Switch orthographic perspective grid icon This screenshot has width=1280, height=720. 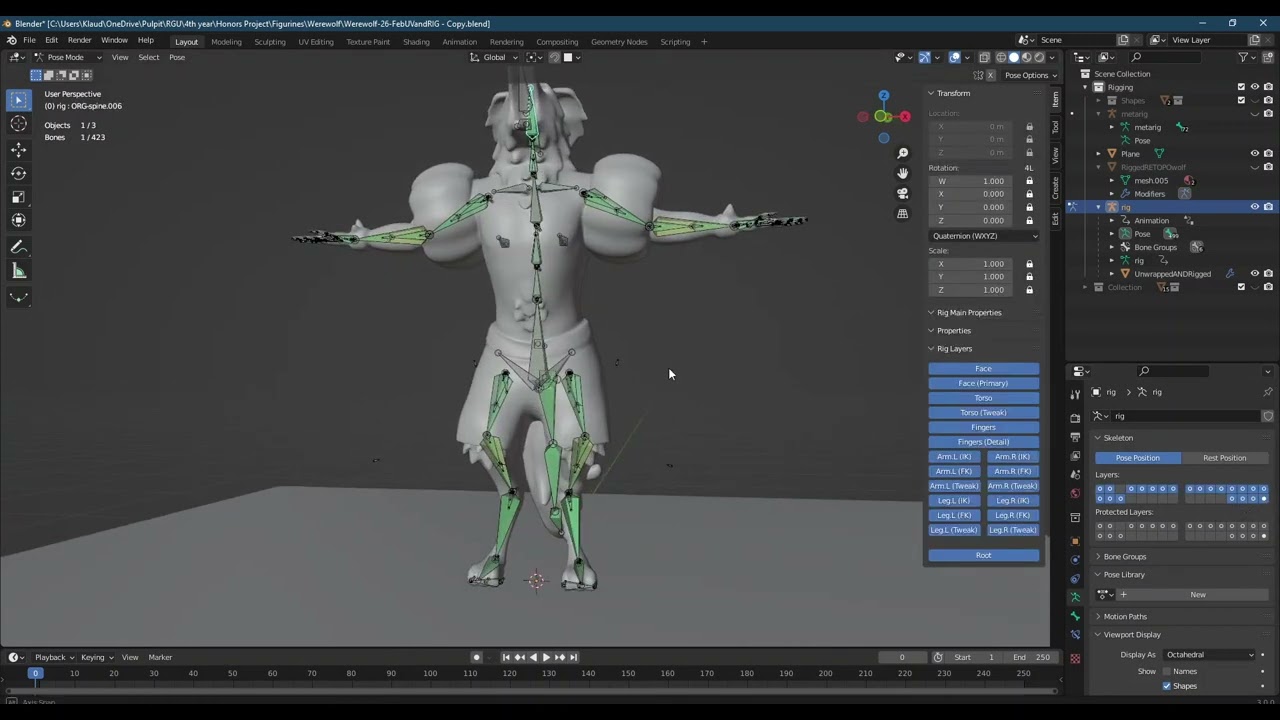point(903,213)
